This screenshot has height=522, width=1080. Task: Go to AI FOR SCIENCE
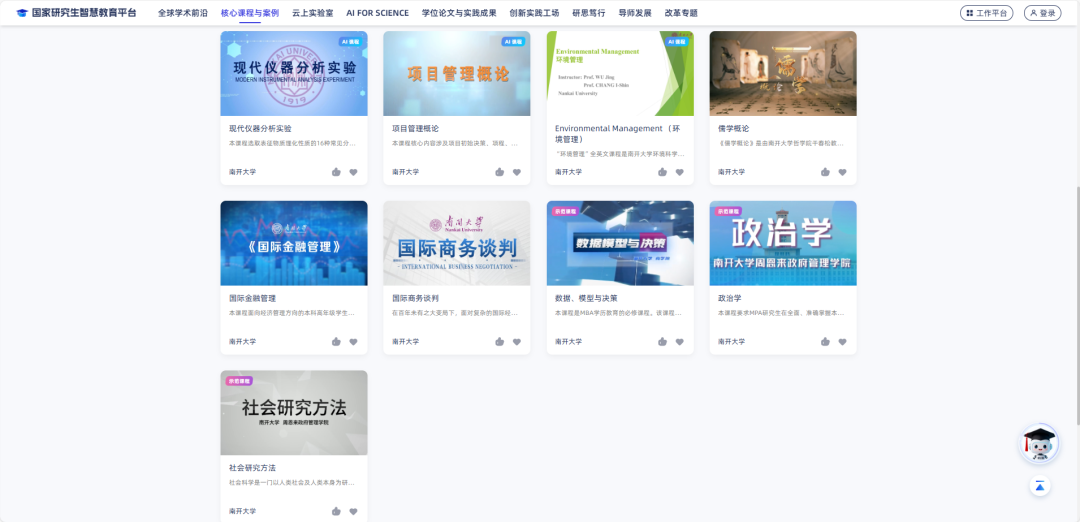[377, 13]
